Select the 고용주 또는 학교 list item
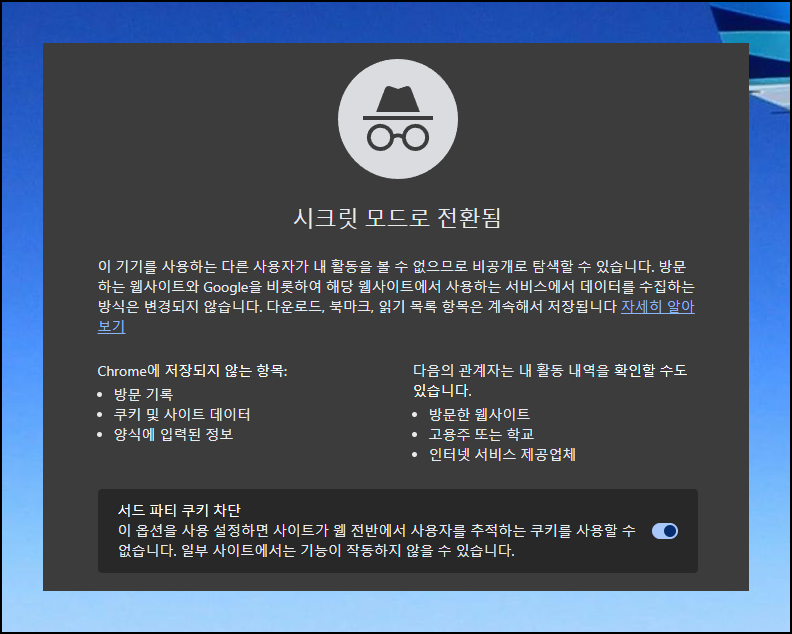 coord(481,434)
